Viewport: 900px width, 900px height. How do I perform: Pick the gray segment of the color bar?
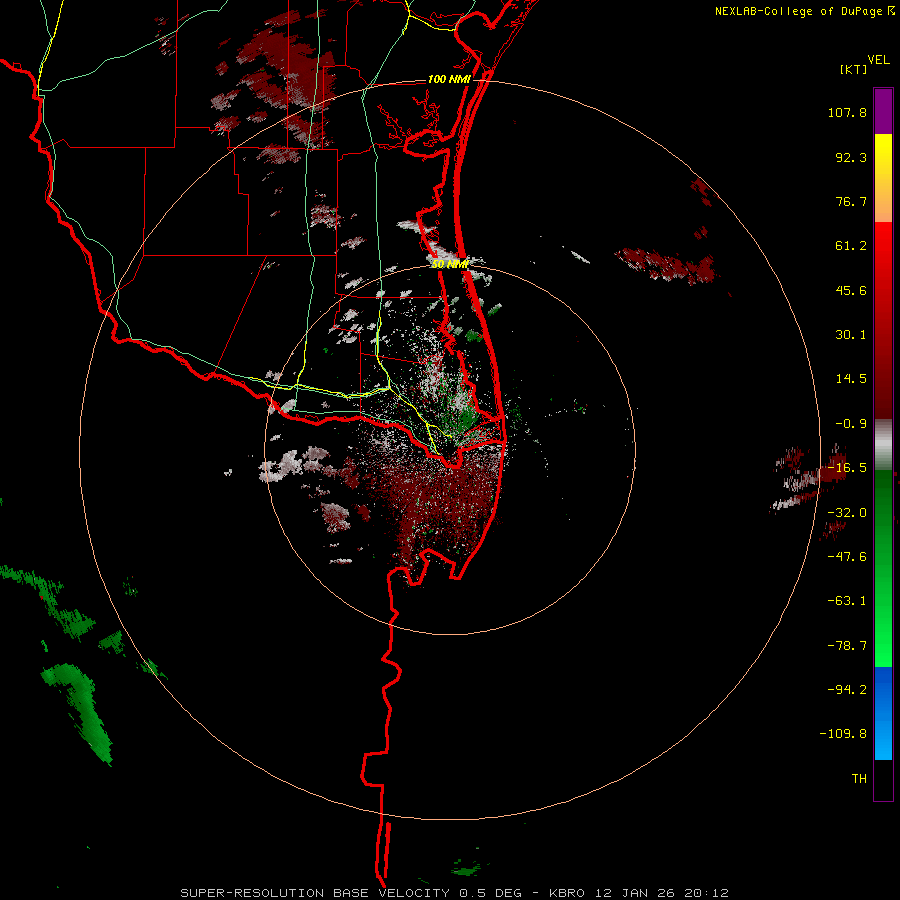883,444
